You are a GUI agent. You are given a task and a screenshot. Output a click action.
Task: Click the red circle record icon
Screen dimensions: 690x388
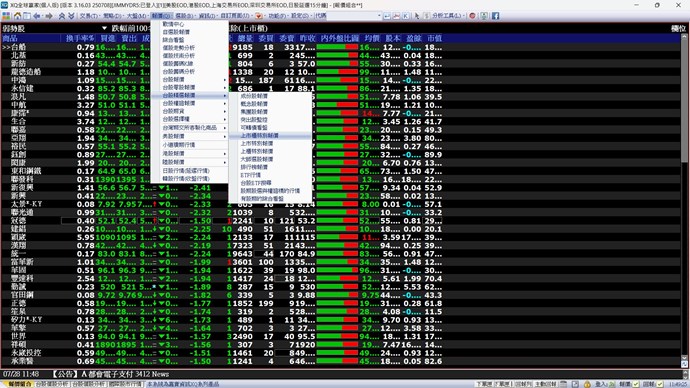(x=472, y=16)
